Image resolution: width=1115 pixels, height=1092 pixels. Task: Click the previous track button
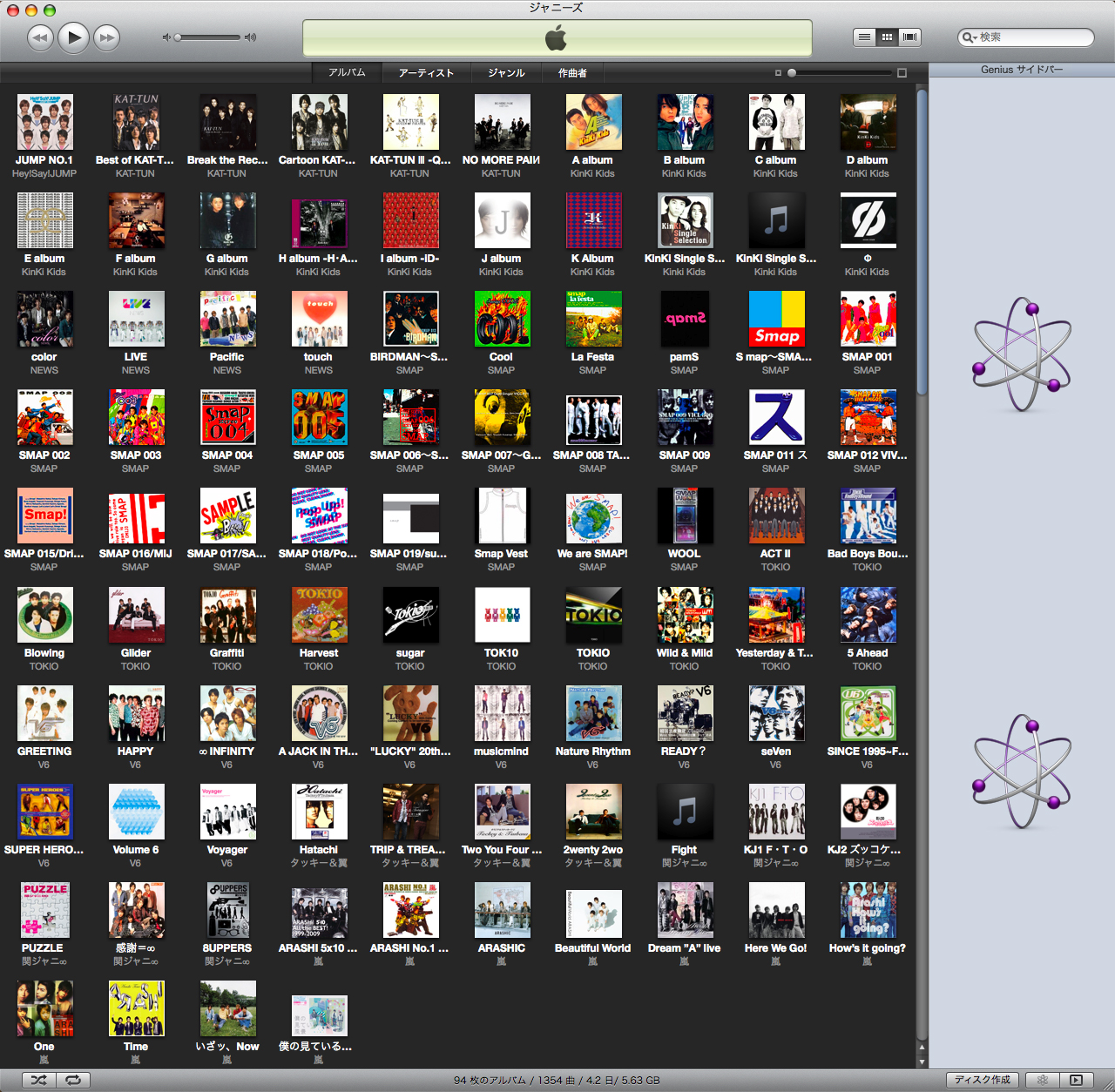pyautogui.click(x=40, y=37)
